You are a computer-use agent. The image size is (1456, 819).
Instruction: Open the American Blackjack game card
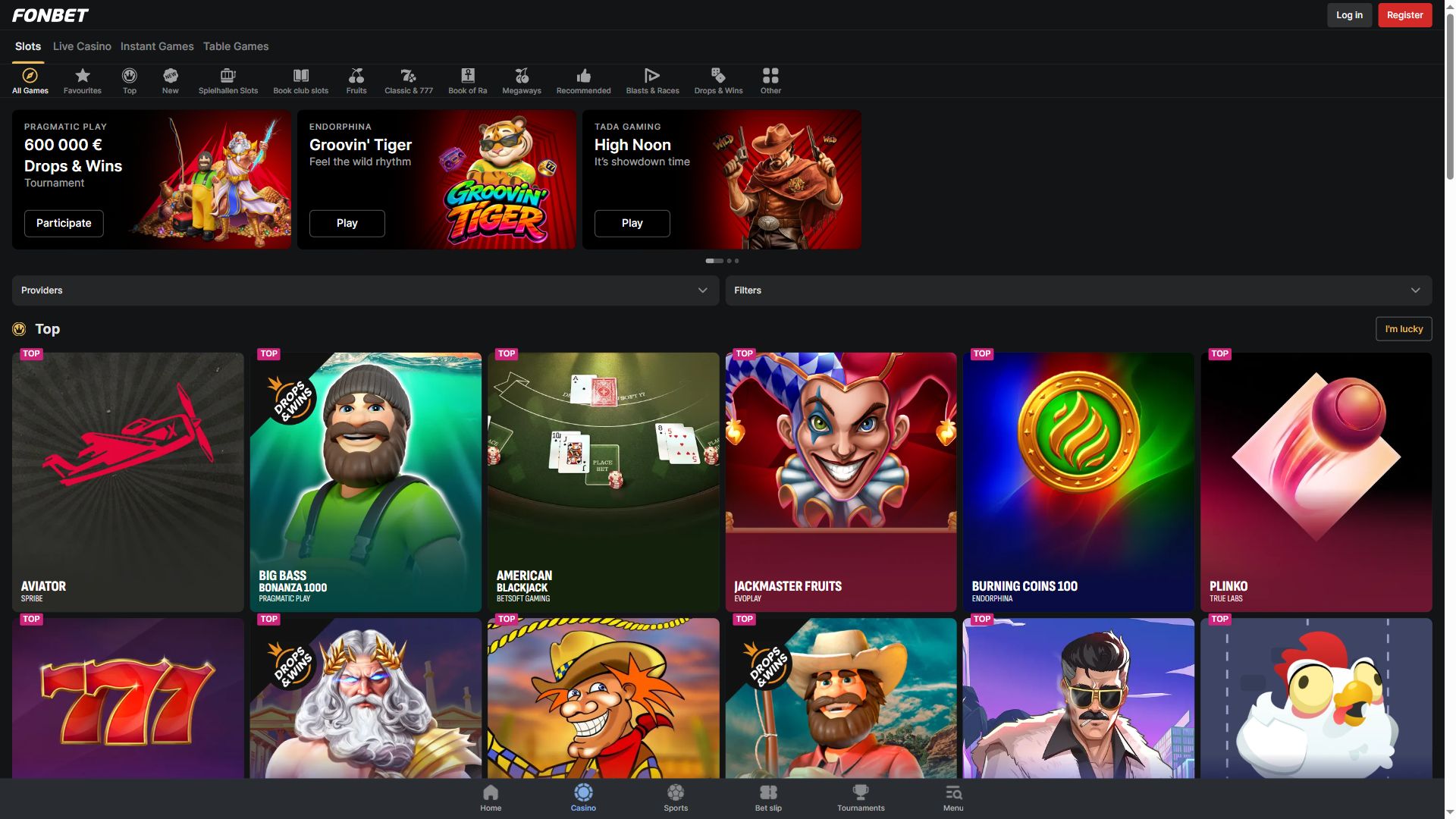pyautogui.click(x=603, y=482)
